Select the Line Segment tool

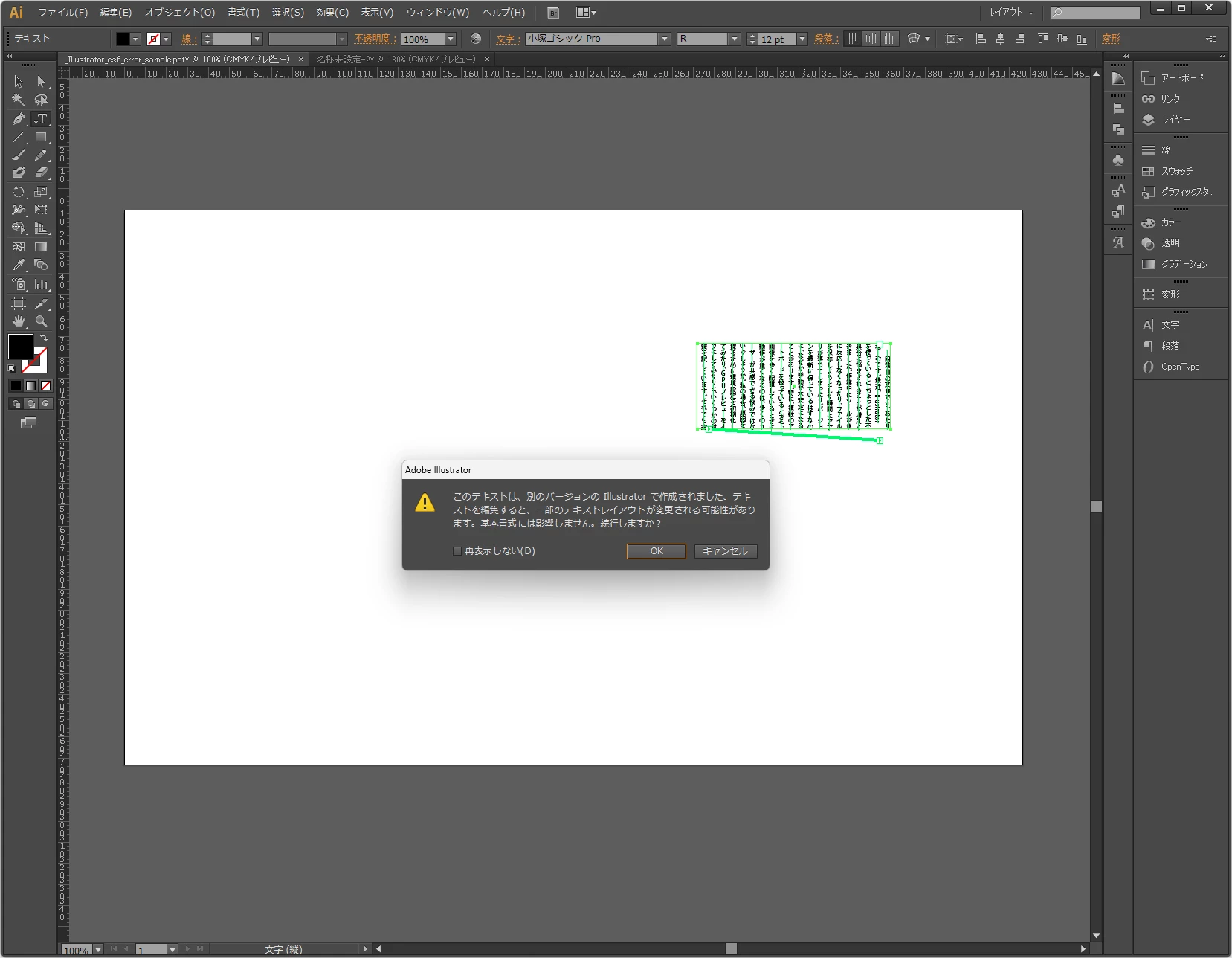[19, 138]
